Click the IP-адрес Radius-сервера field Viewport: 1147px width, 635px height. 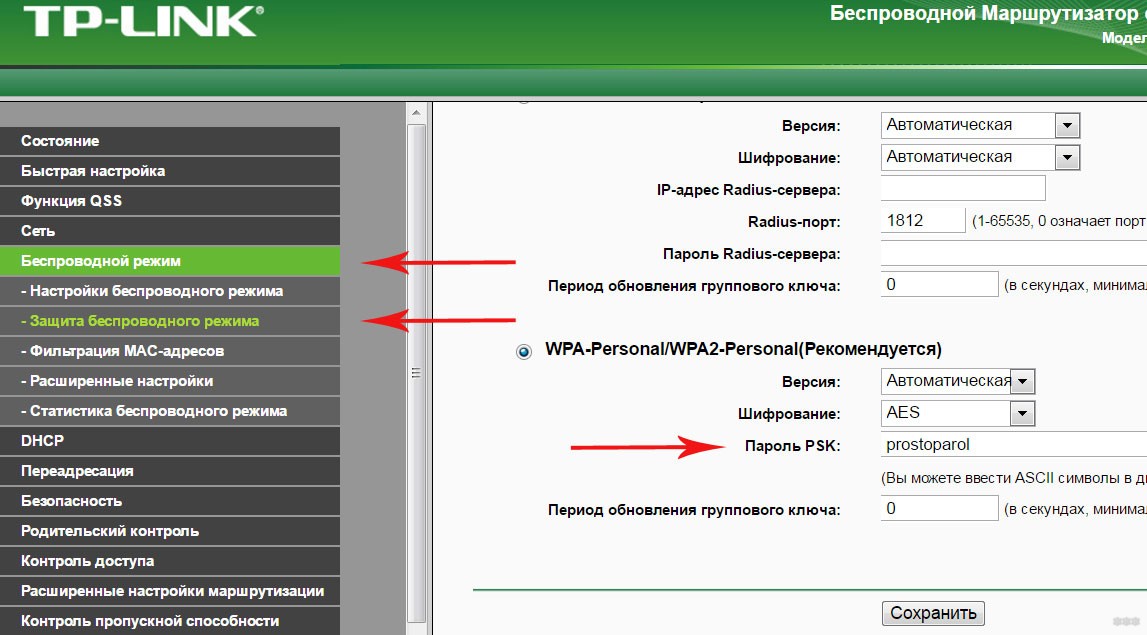click(x=963, y=189)
